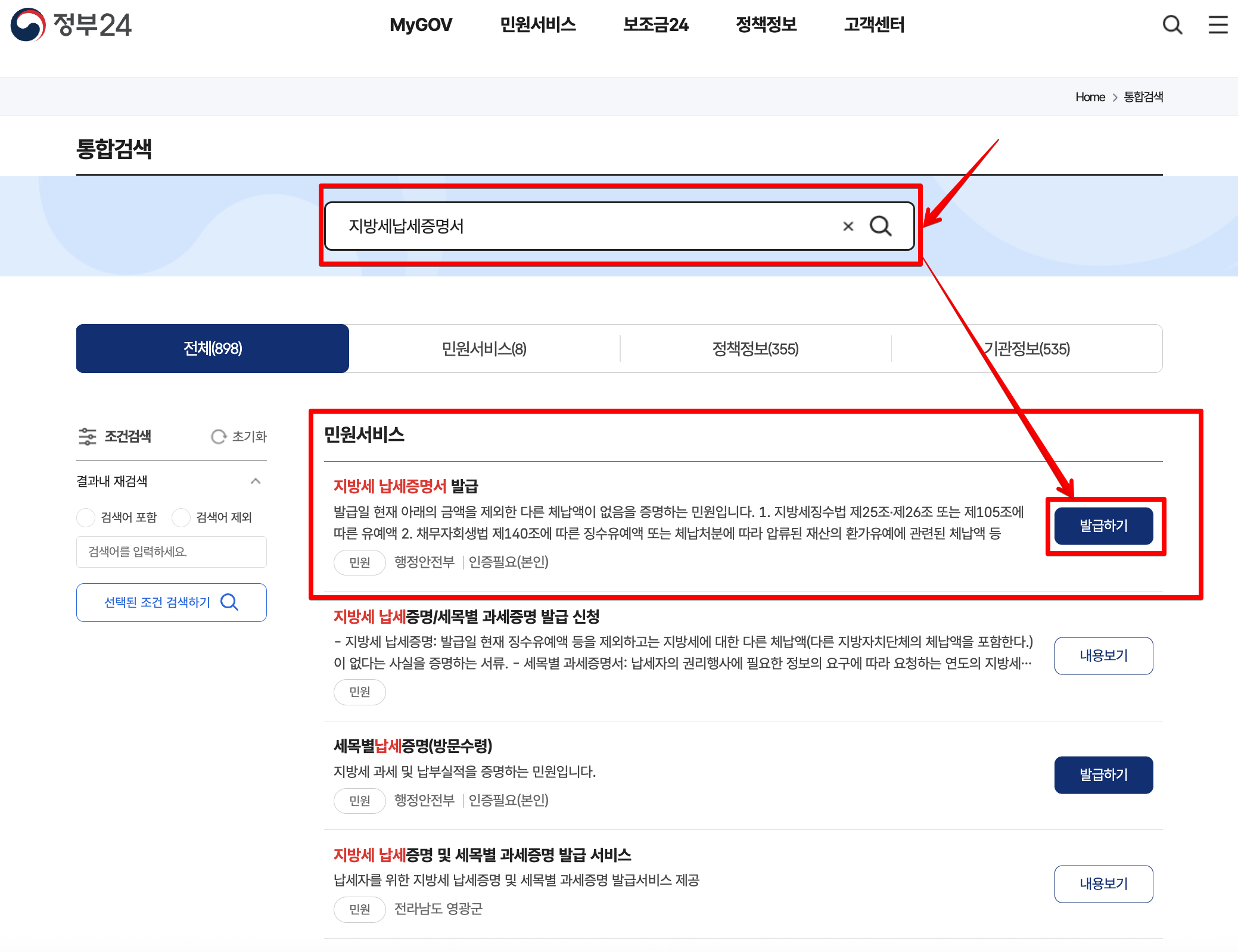Select the 검색어 제외 radio button
The width and height of the screenshot is (1238, 952).
pos(181,517)
